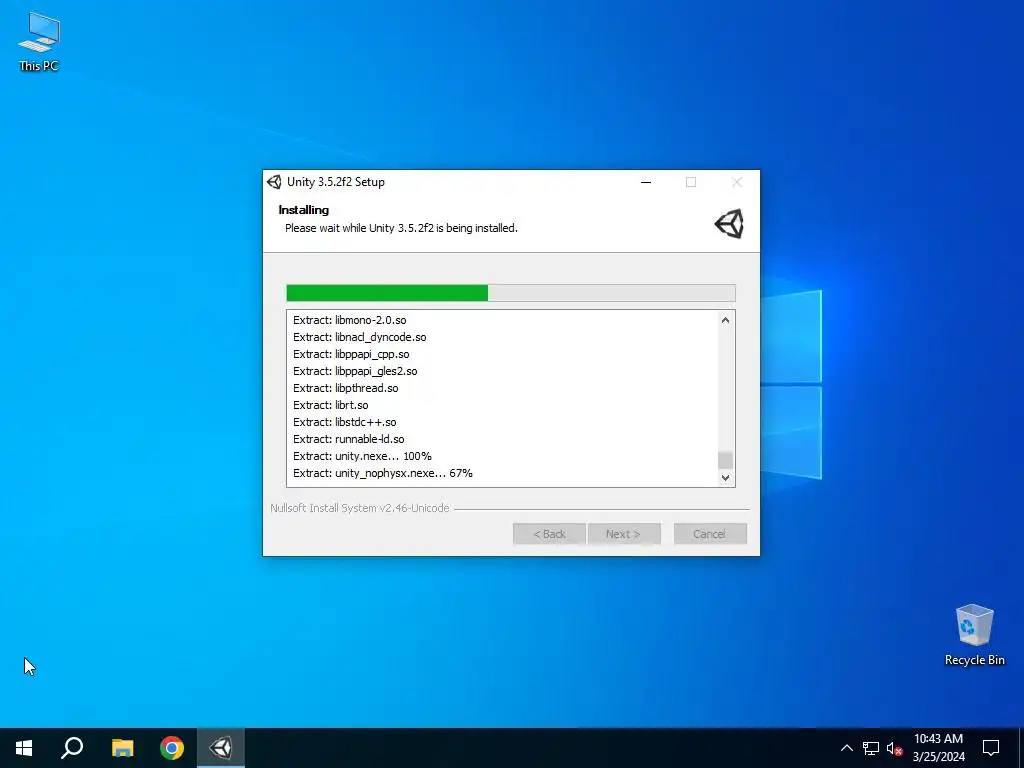The height and width of the screenshot is (768, 1024).
Task: Open This PC desktop icon
Action: coord(39,42)
